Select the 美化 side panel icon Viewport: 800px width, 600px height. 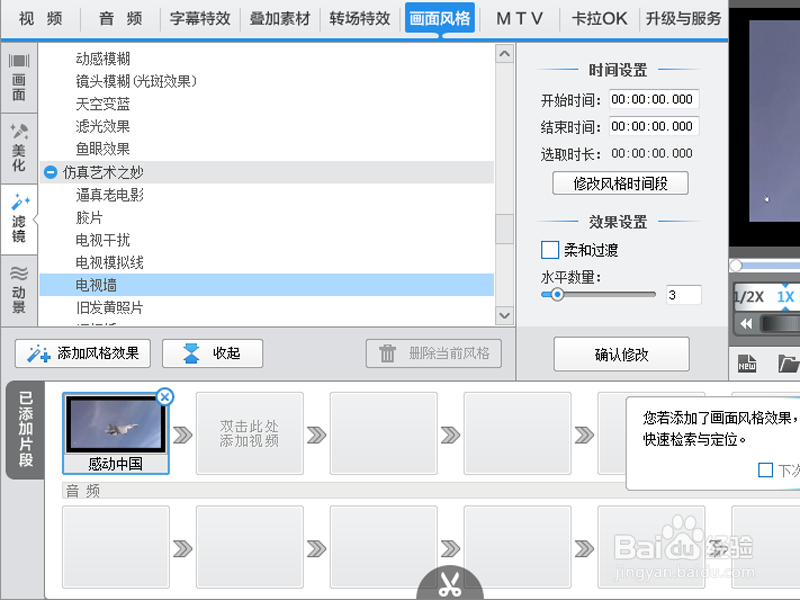[x=19, y=148]
